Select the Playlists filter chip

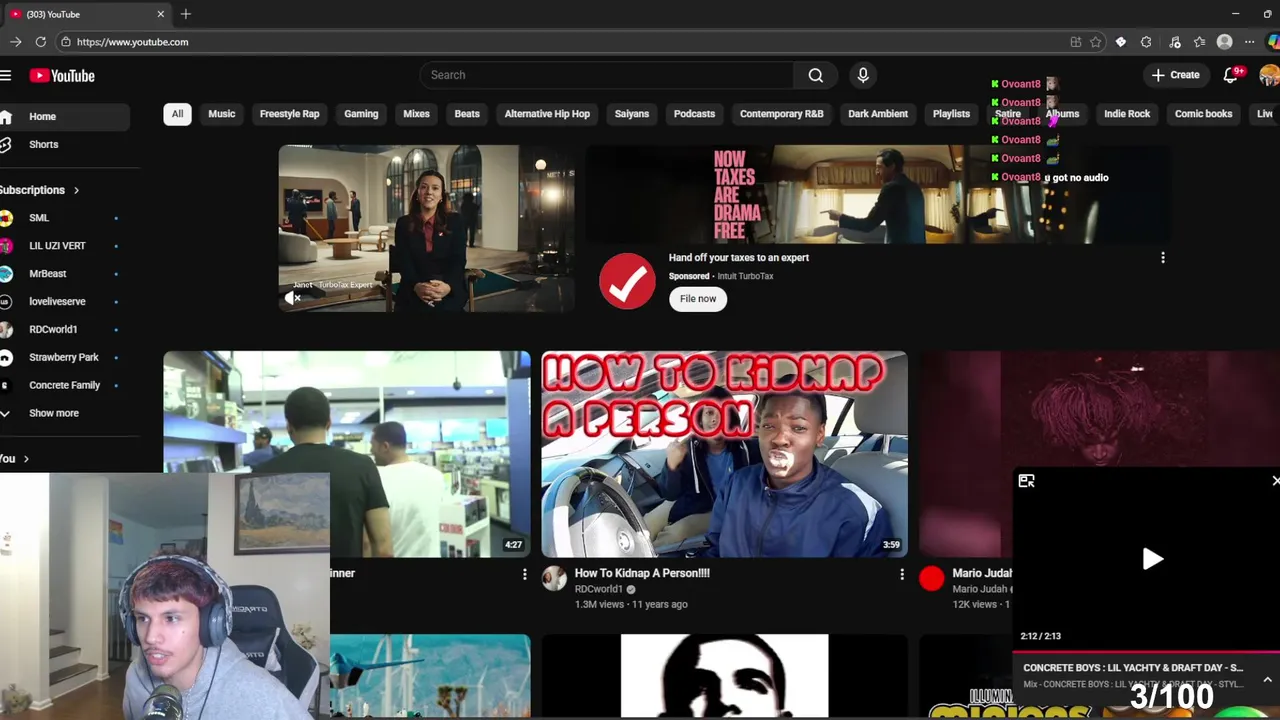coord(951,114)
